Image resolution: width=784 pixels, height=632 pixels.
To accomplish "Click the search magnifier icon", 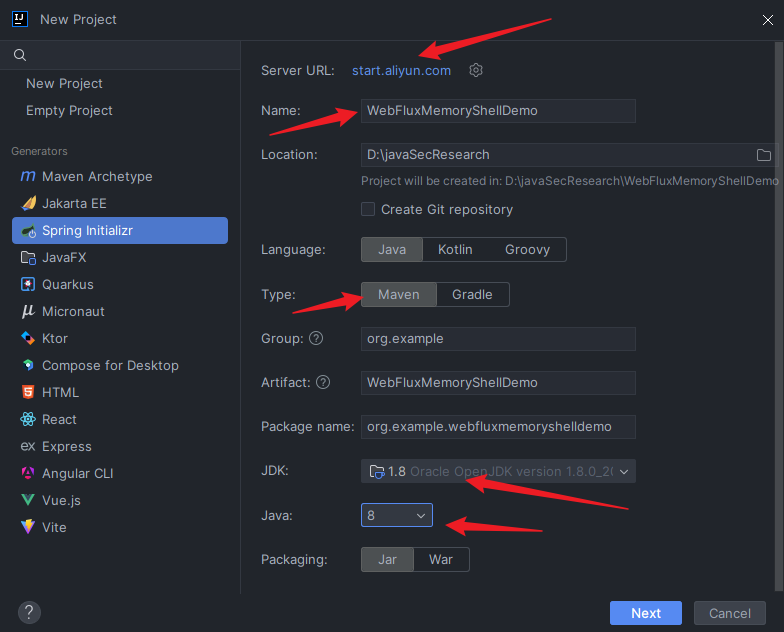I will (20, 55).
